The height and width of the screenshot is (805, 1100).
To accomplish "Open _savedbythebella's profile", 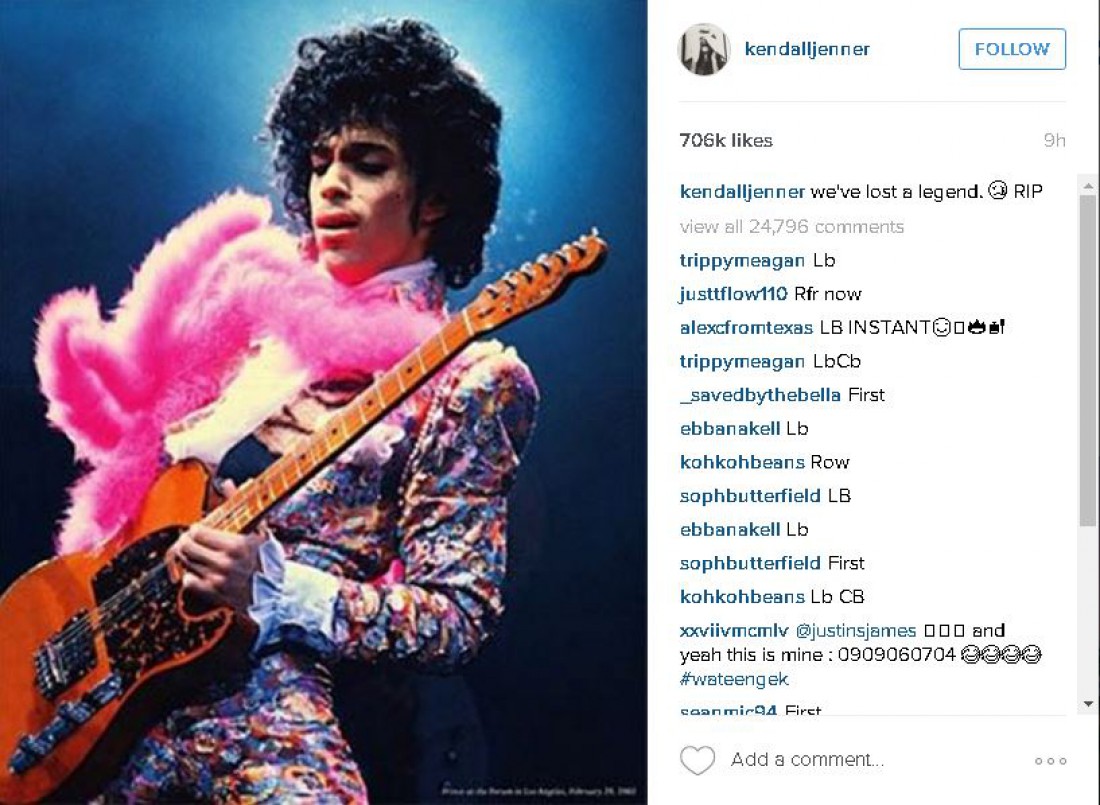I will pyautogui.click(x=760, y=395).
